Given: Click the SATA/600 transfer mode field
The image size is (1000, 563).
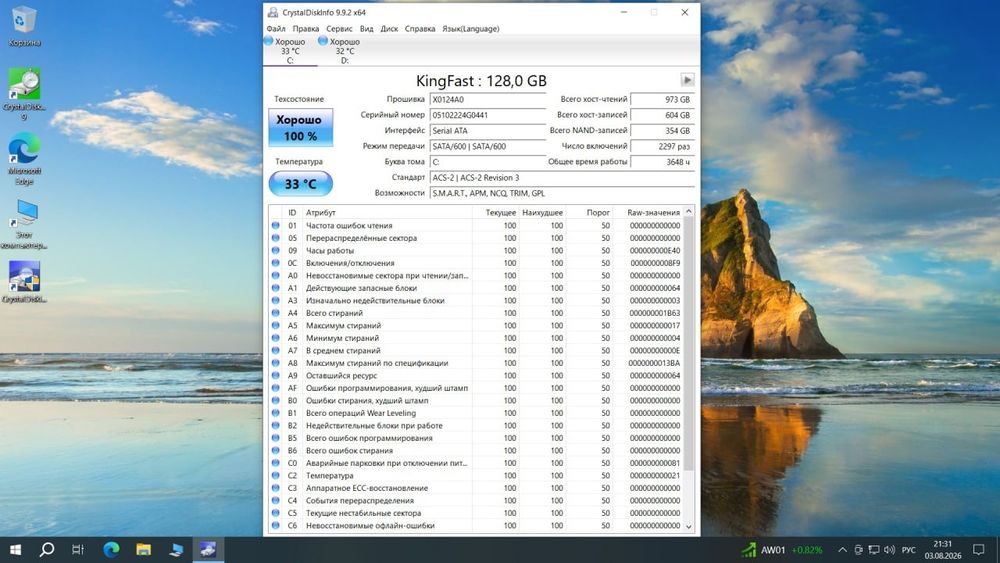Looking at the screenshot, I should [x=487, y=147].
